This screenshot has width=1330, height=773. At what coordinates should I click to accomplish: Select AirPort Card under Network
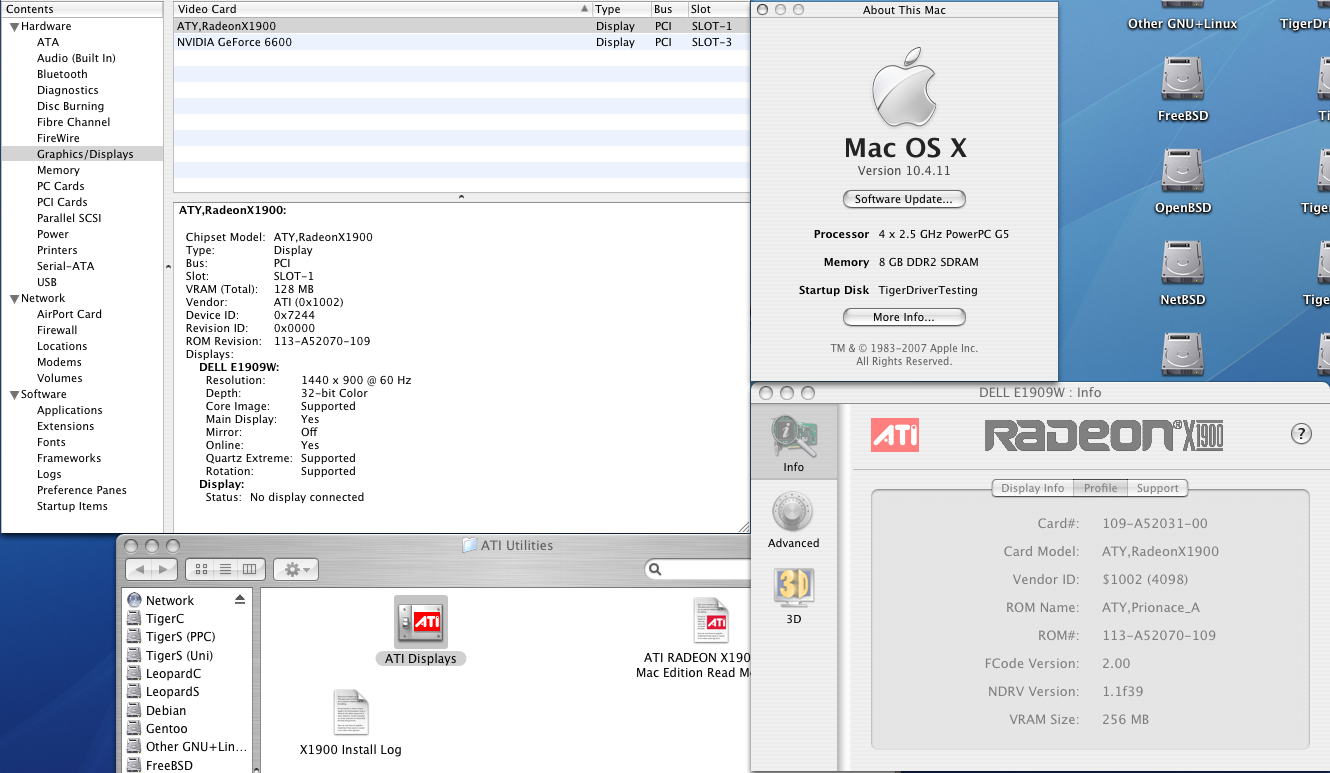point(69,314)
